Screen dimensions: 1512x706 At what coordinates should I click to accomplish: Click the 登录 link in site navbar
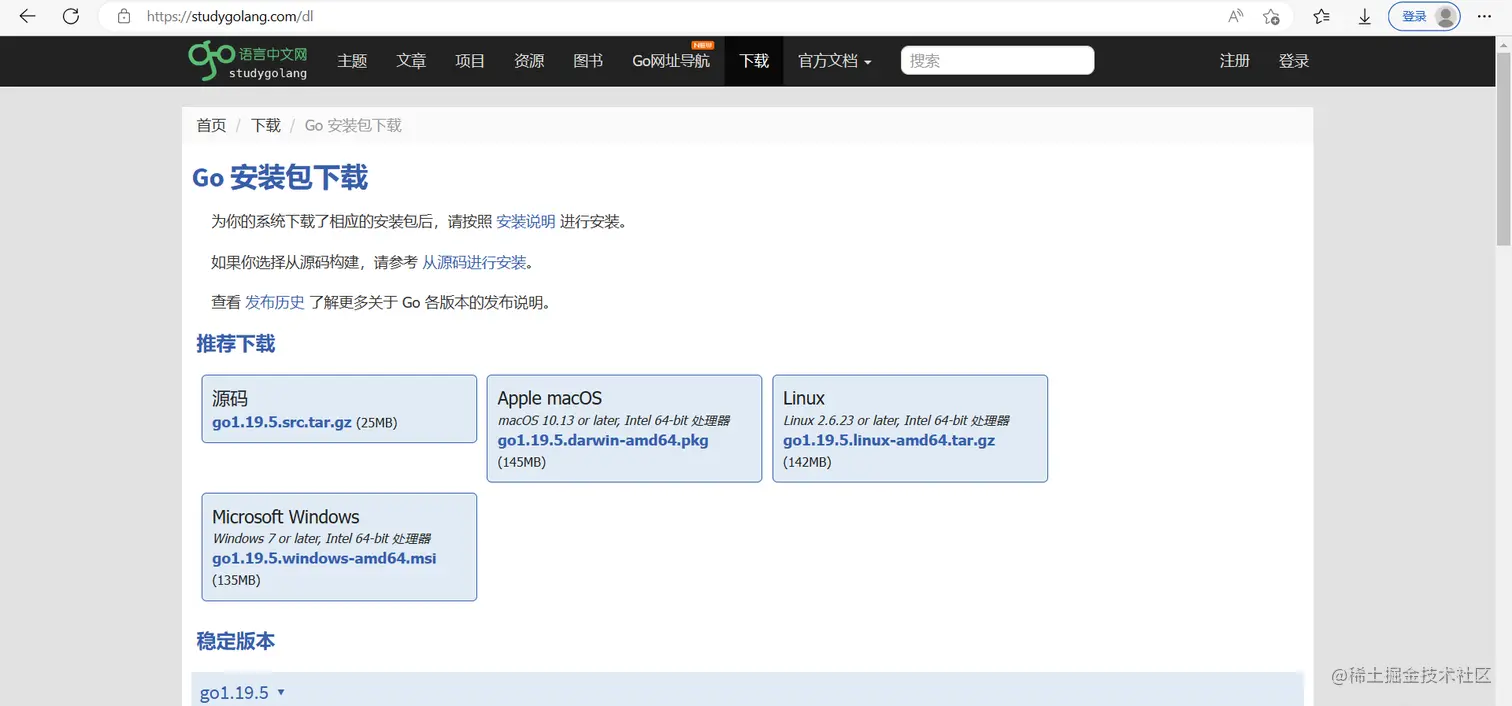(x=1294, y=61)
